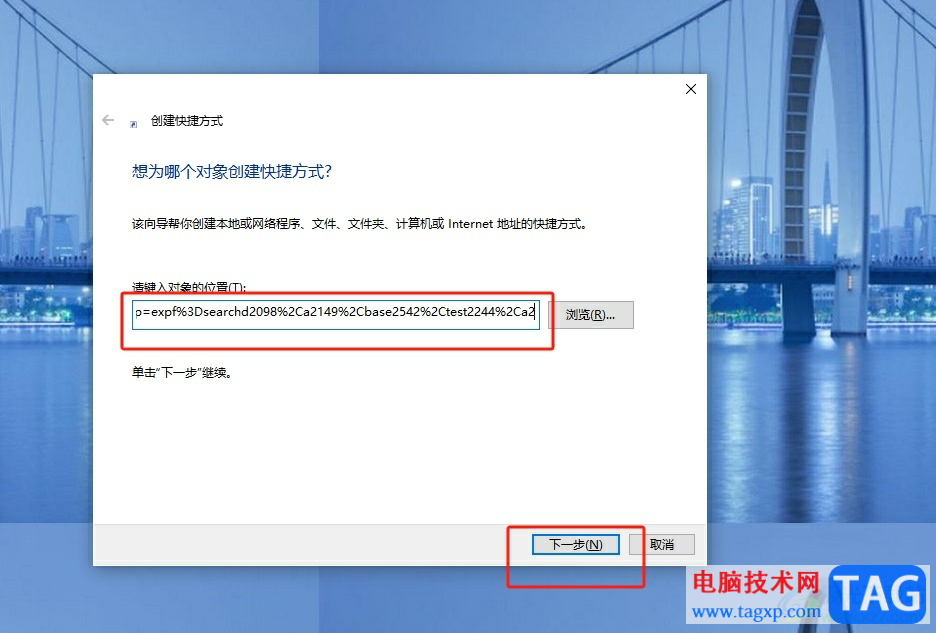Cancel the wizard with 取消
Image resolution: width=936 pixels, height=633 pixels.
(661, 544)
